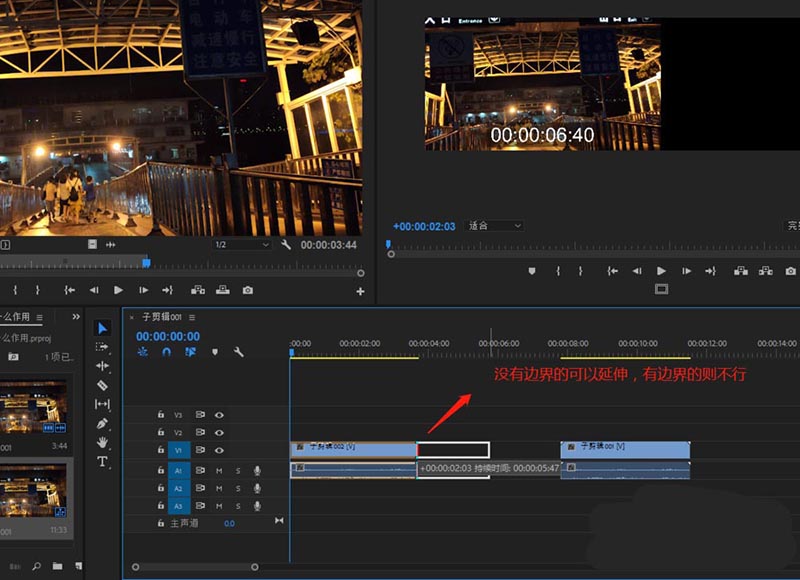Export frame with Program Monitor camera icon
Image resolution: width=800 pixels, height=580 pixels.
click(790, 271)
